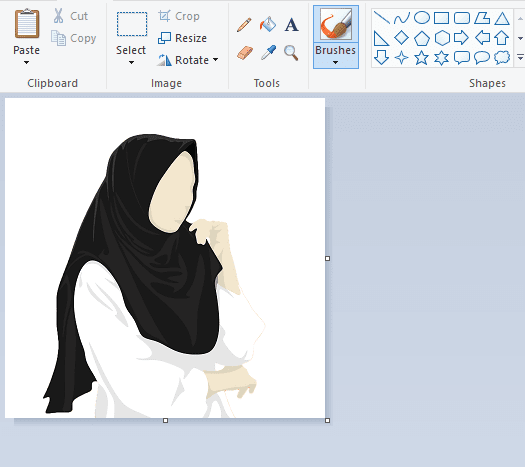Activate the Text tool
Screen dimensions: 527x467
click(x=291, y=25)
